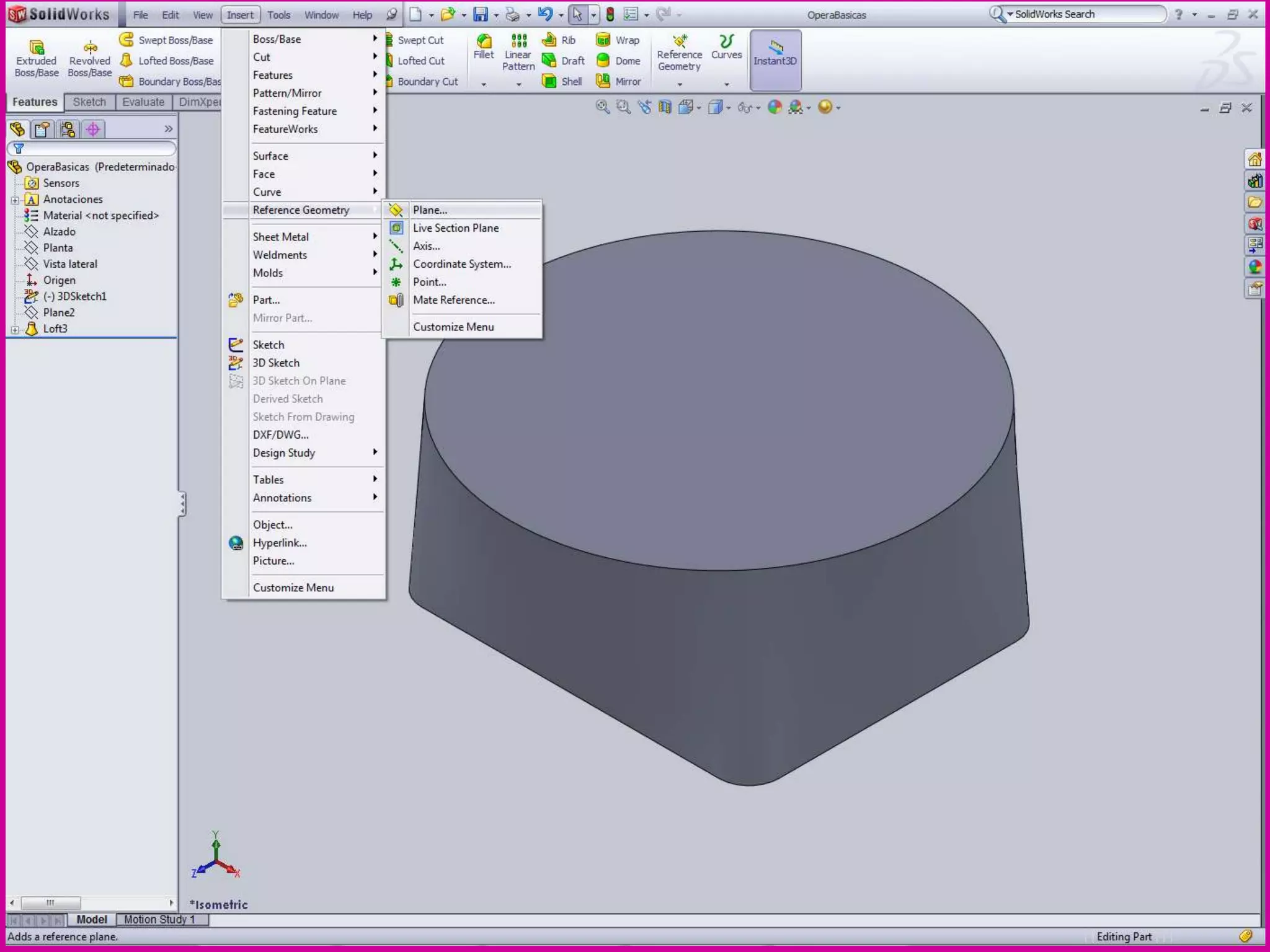Click the Zoom to Fit icon
Screen dimensions: 1270x952
pyautogui.click(x=602, y=107)
